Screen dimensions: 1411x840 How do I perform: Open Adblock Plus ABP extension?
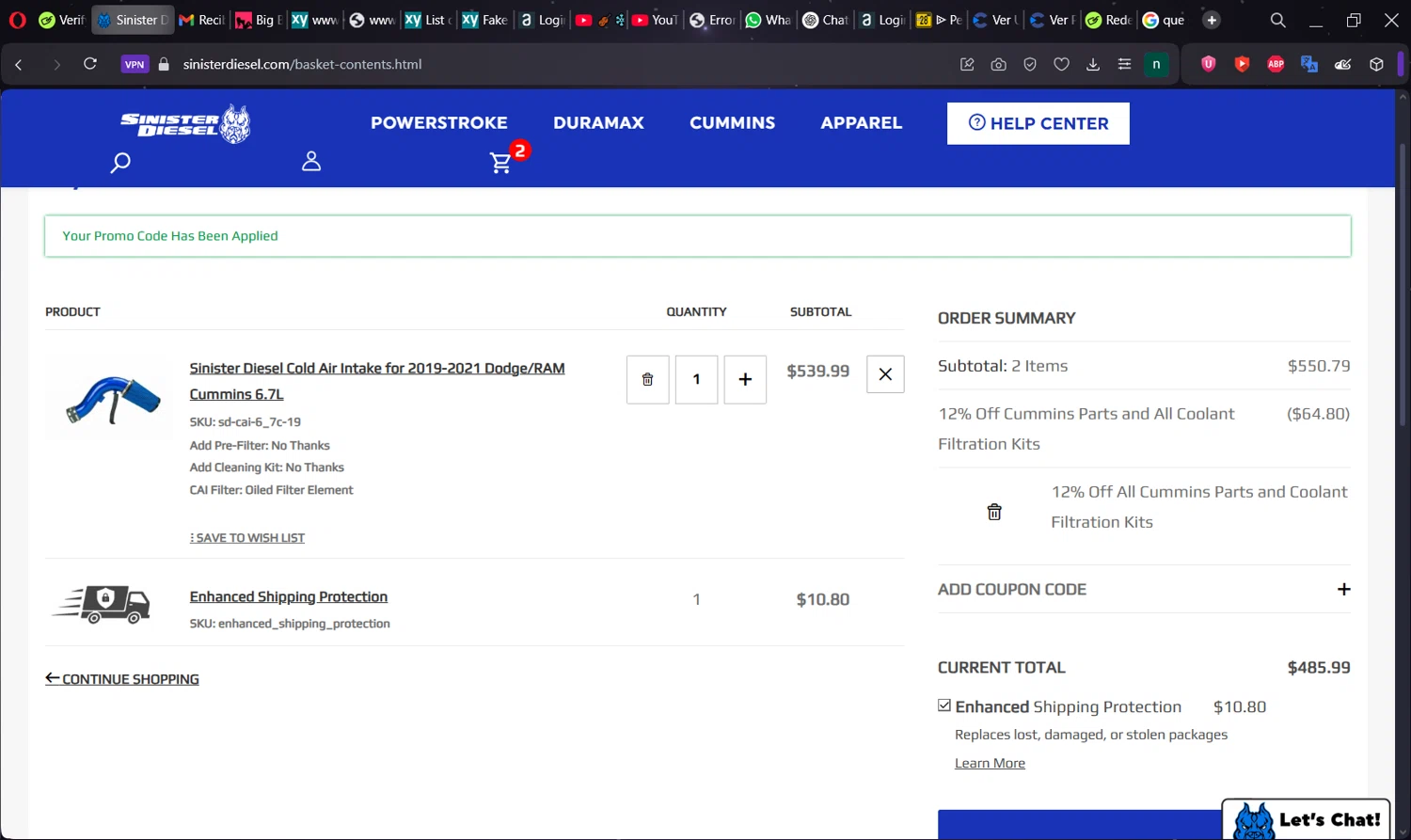pos(1276,64)
